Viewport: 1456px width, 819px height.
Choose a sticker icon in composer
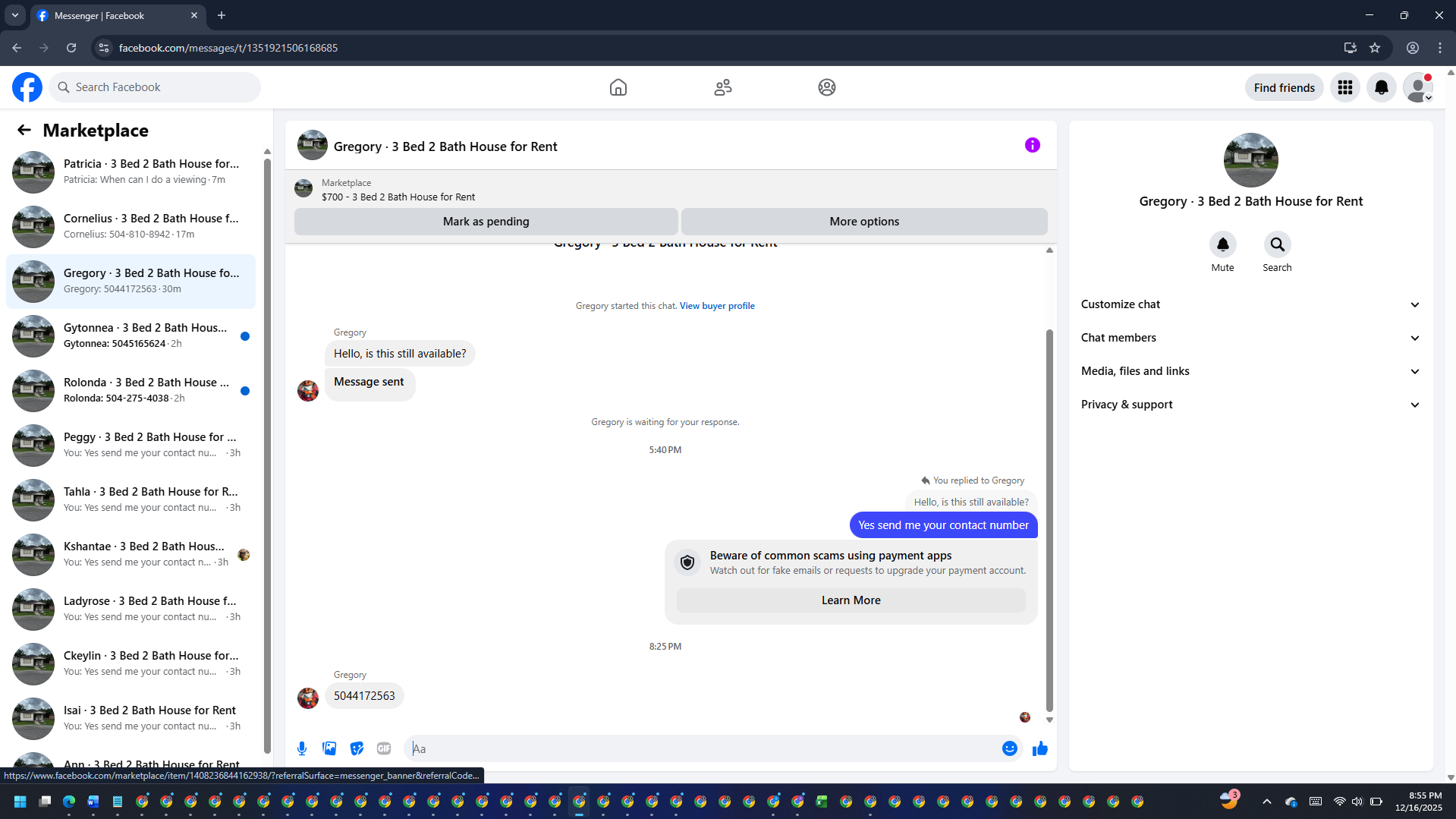click(x=357, y=748)
